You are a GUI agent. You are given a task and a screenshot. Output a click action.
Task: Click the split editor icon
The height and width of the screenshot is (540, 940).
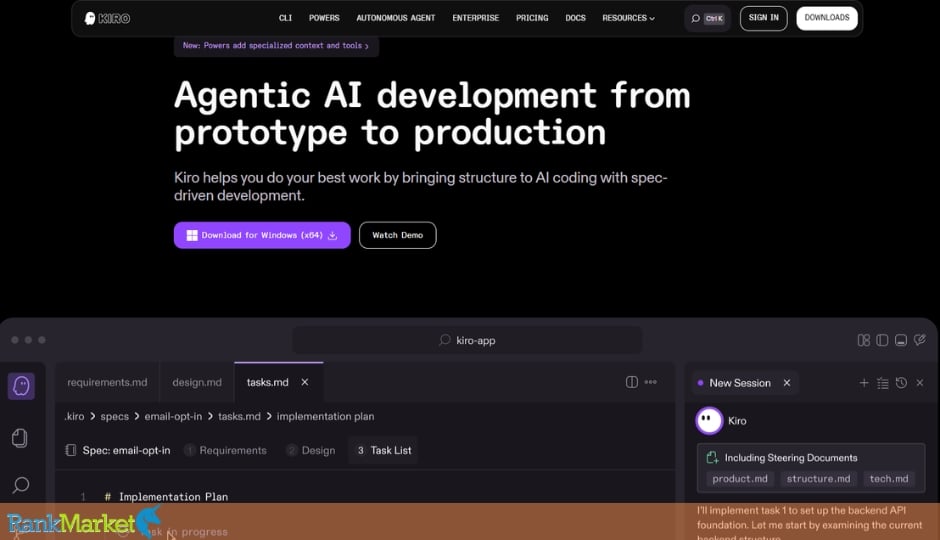(x=632, y=382)
